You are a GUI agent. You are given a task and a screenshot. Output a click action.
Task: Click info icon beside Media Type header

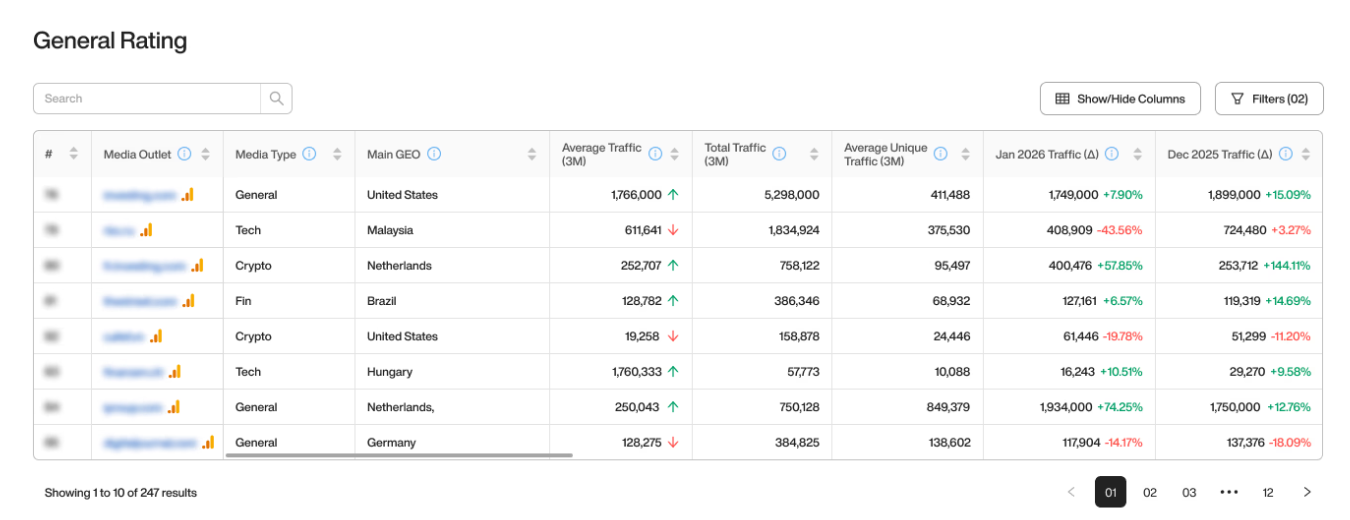point(309,154)
